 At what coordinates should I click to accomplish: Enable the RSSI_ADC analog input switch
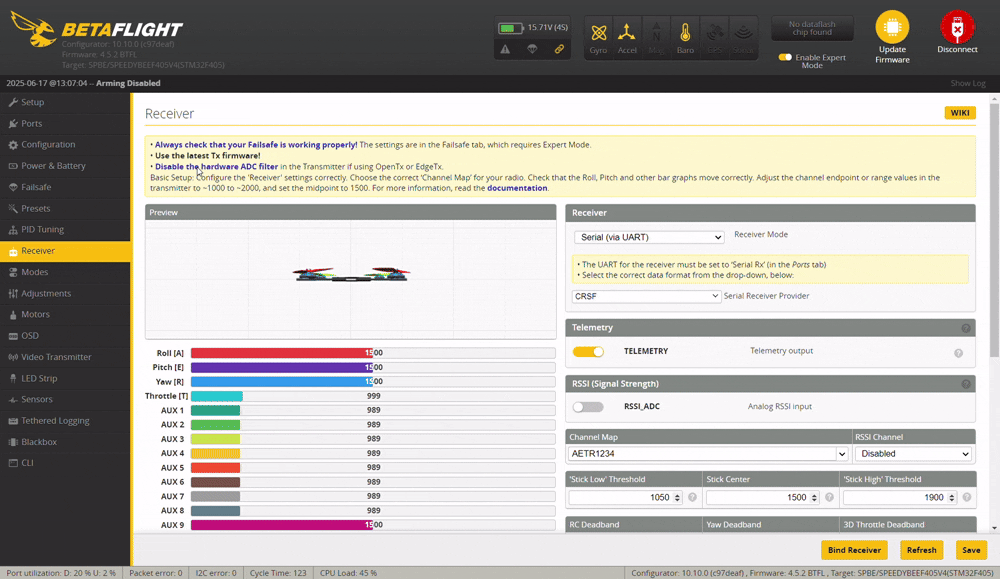[x=588, y=407]
